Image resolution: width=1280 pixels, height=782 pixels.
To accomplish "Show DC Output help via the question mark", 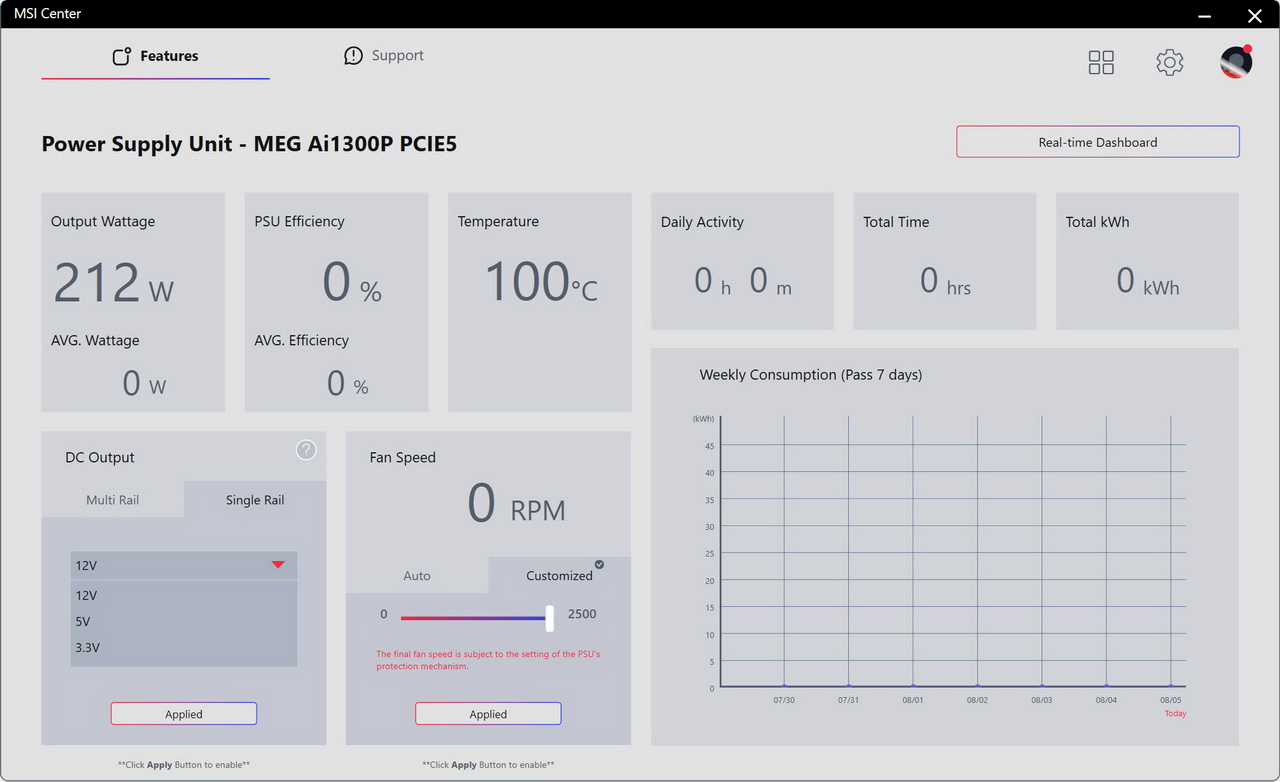I will [306, 450].
